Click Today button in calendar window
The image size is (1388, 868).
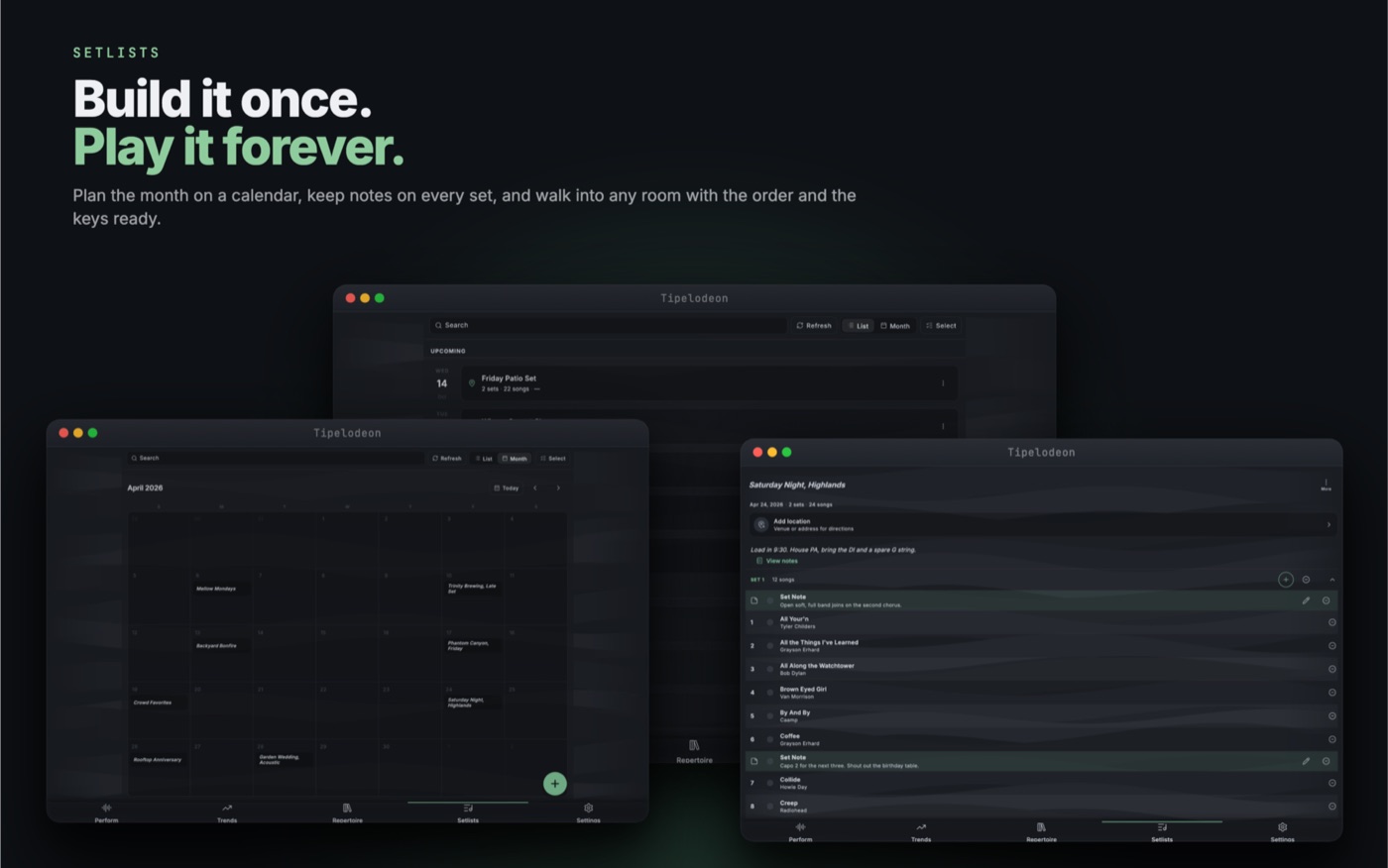coord(507,488)
